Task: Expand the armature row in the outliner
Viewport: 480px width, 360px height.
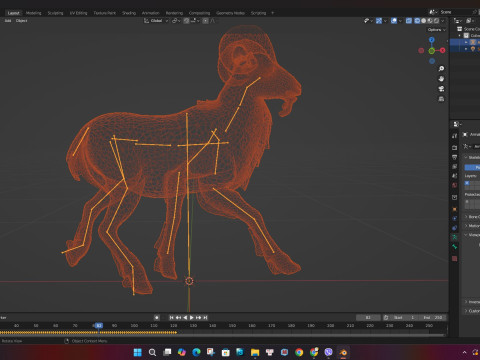Action: point(466,42)
